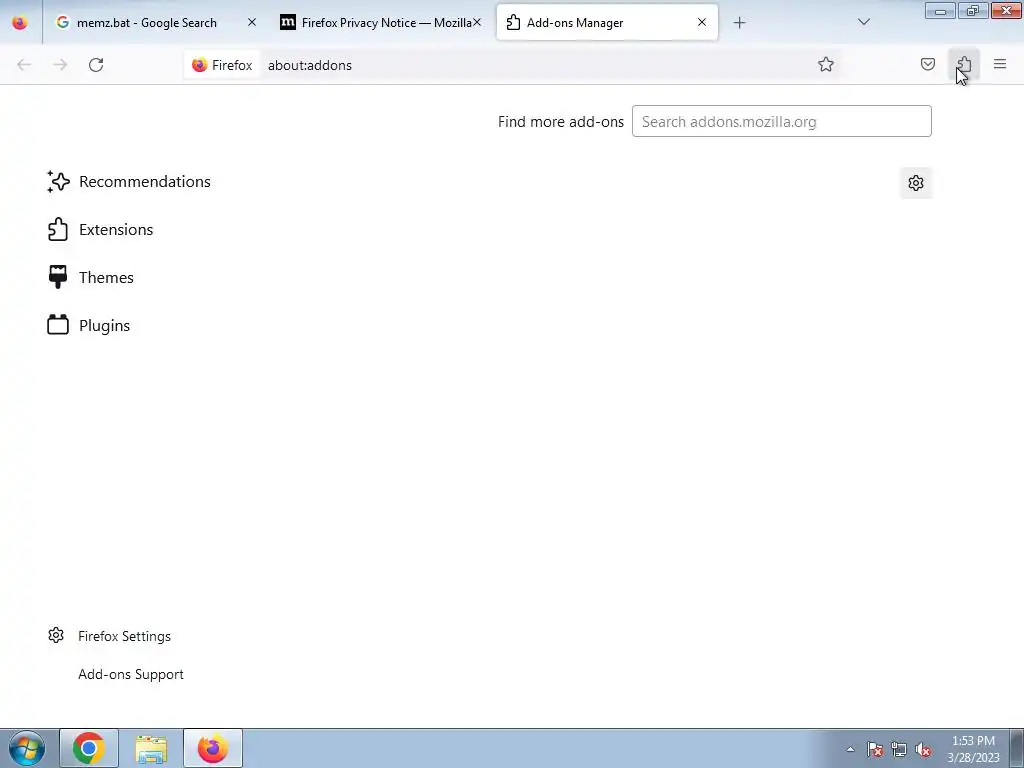Open Add-ons Support link
The height and width of the screenshot is (768, 1024).
click(131, 675)
